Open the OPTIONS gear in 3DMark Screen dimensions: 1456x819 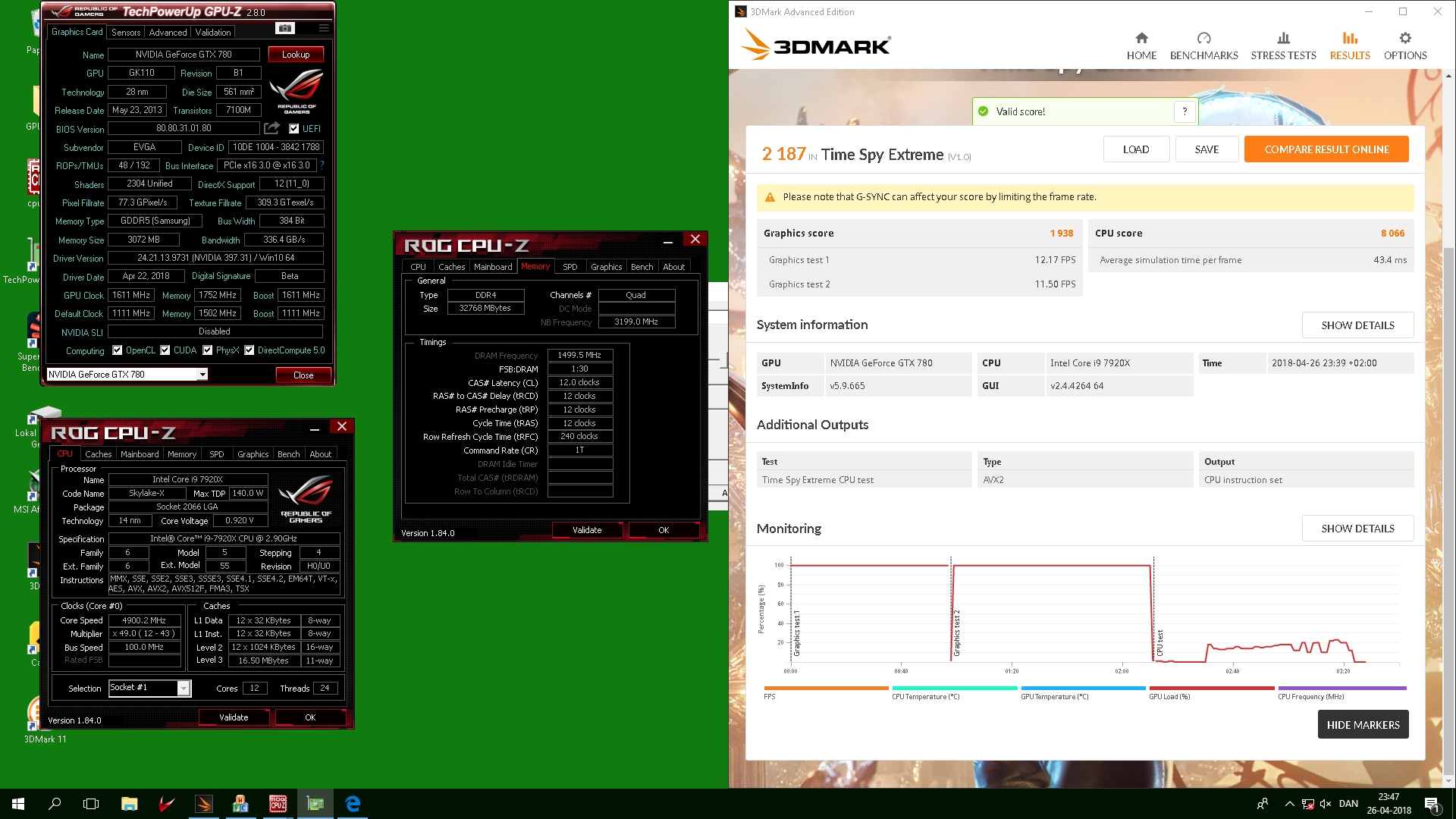pos(1405,46)
